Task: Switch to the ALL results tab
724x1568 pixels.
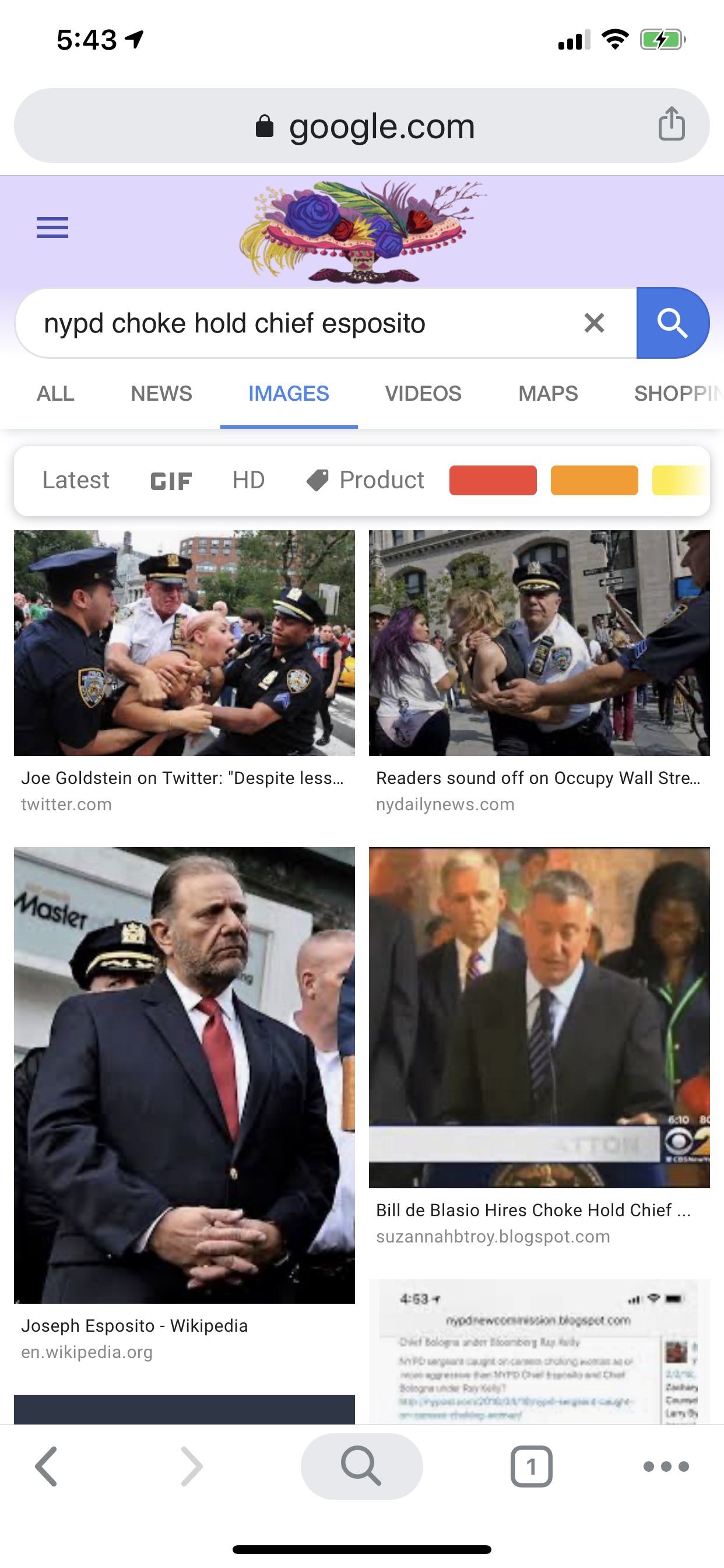Action: click(x=55, y=393)
